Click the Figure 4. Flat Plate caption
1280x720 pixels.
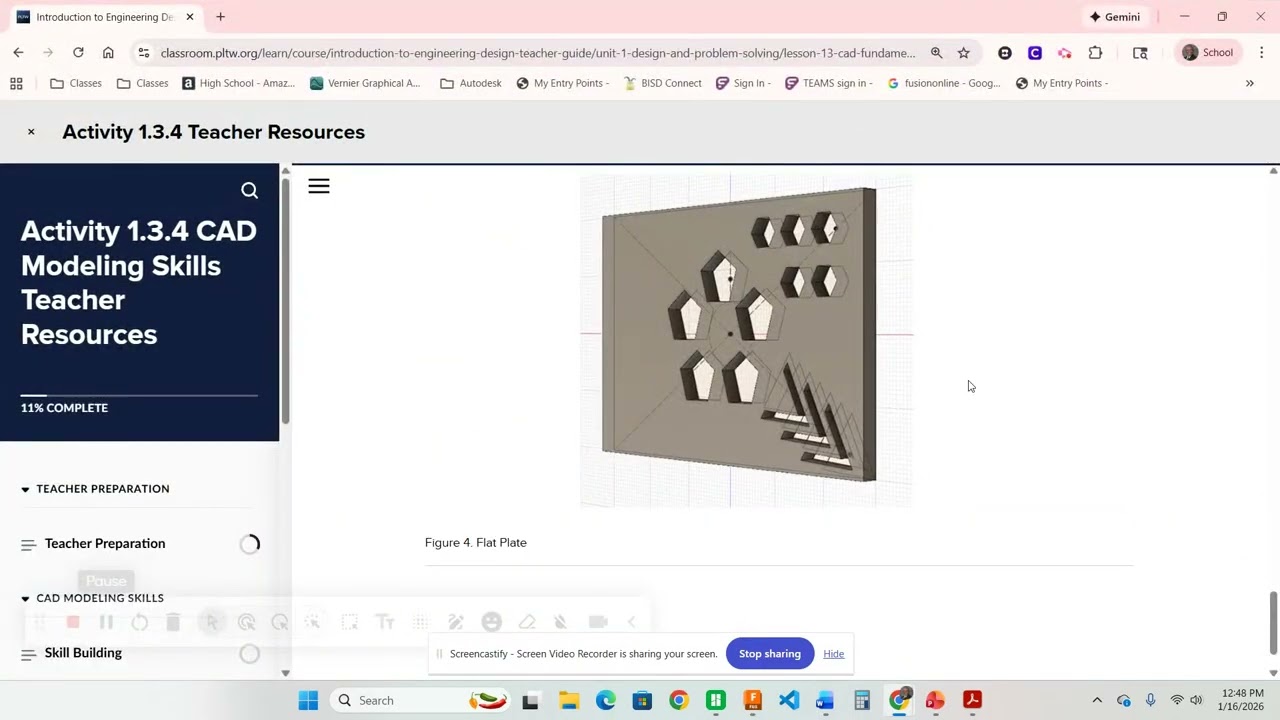[x=476, y=543]
